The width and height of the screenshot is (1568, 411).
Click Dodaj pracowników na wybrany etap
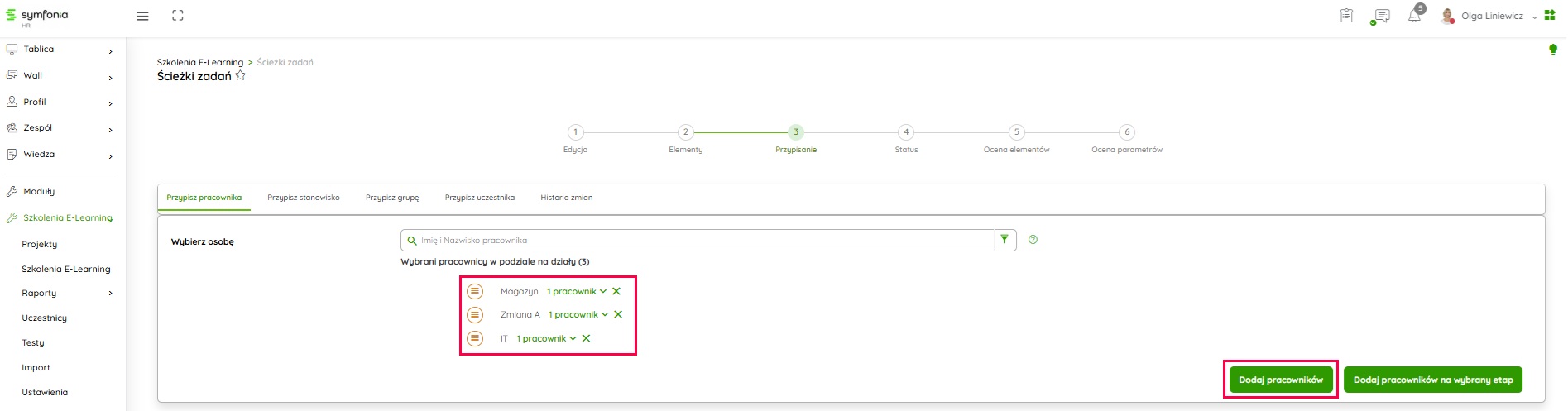point(1432,380)
